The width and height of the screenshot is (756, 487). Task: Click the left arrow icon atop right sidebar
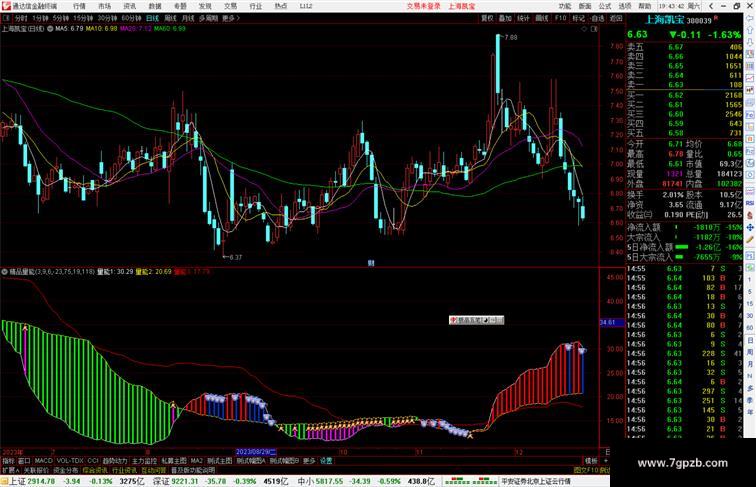750,18
